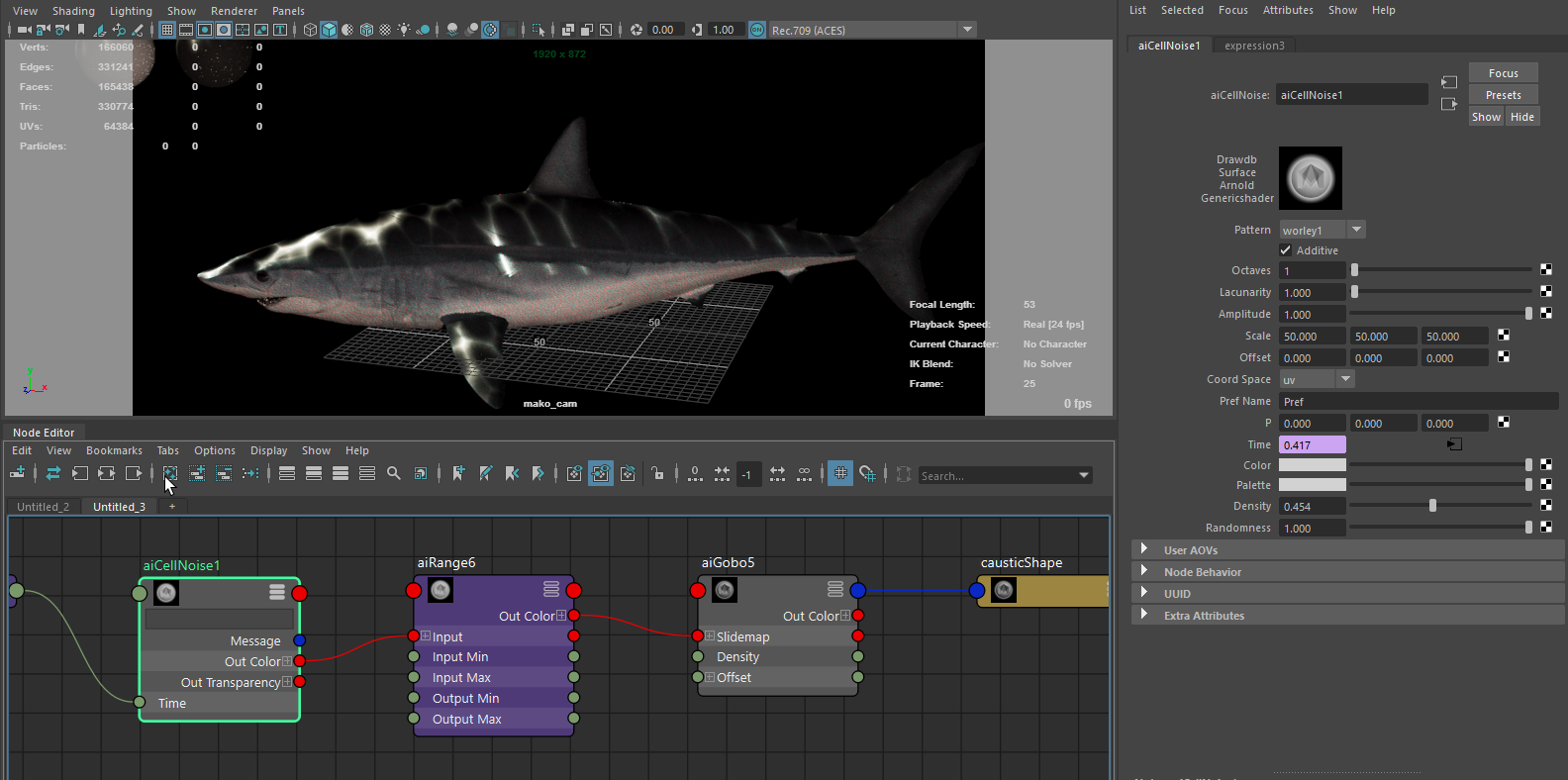Switch to the expression3 tab
Screen dimensions: 1568x780
[1254, 46]
